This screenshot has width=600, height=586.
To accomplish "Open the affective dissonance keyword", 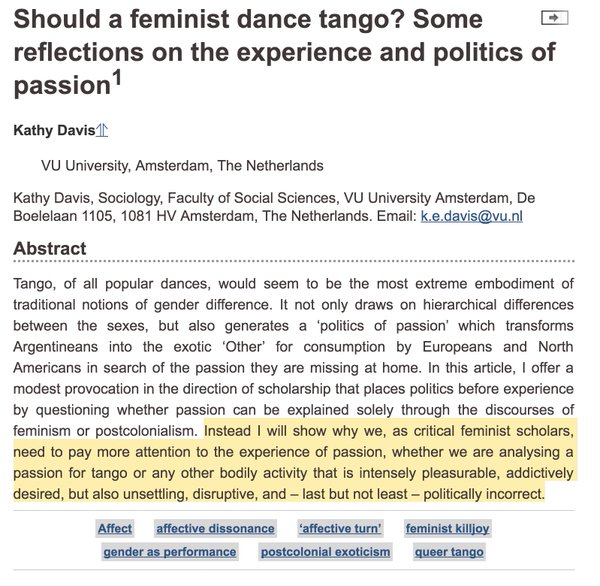I will point(215,529).
